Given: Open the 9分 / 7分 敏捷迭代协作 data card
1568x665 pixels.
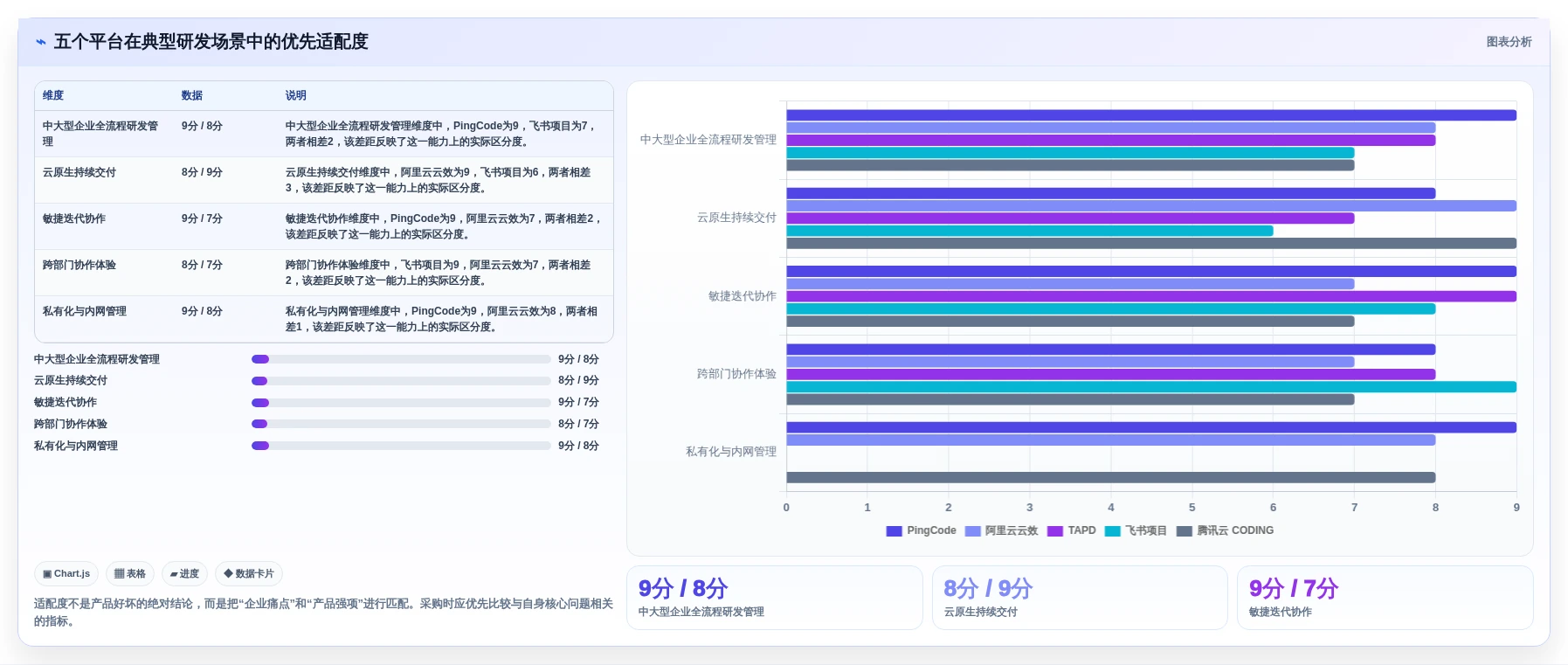Looking at the screenshot, I should (x=1385, y=598).
